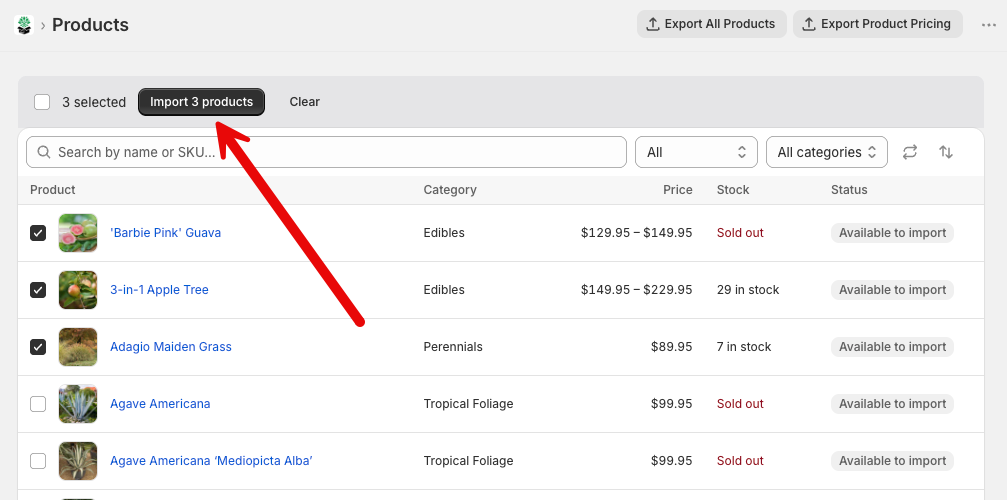Click the $89.95 price cell
The image size is (1007, 500).
click(x=671, y=347)
